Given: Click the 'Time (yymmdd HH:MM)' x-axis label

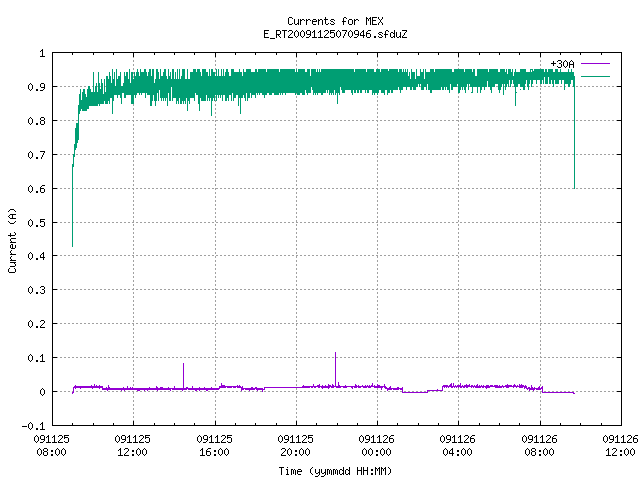Looking at the screenshot, I should pos(335,471).
